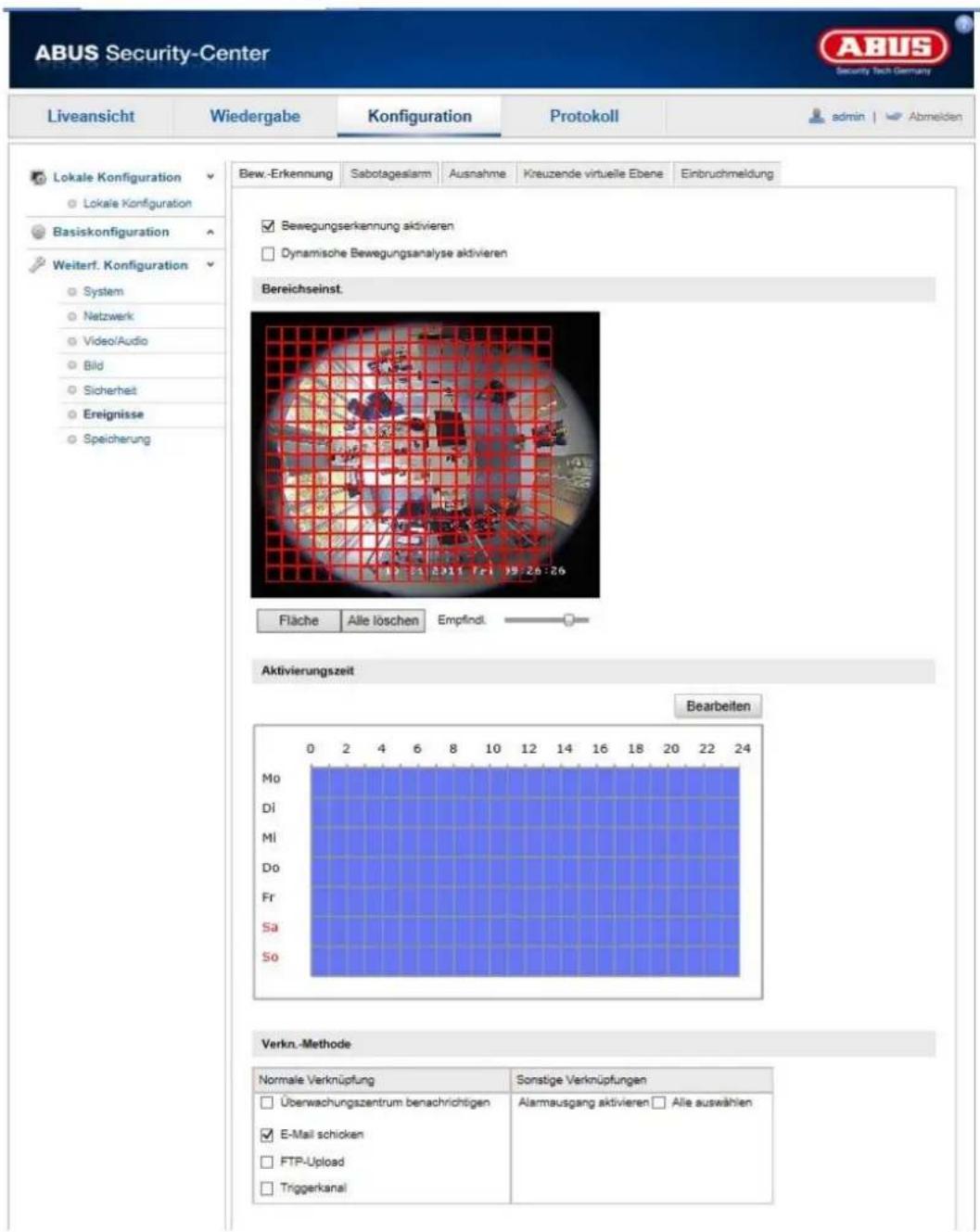Select Bew.-Erkennung tab

click(286, 173)
